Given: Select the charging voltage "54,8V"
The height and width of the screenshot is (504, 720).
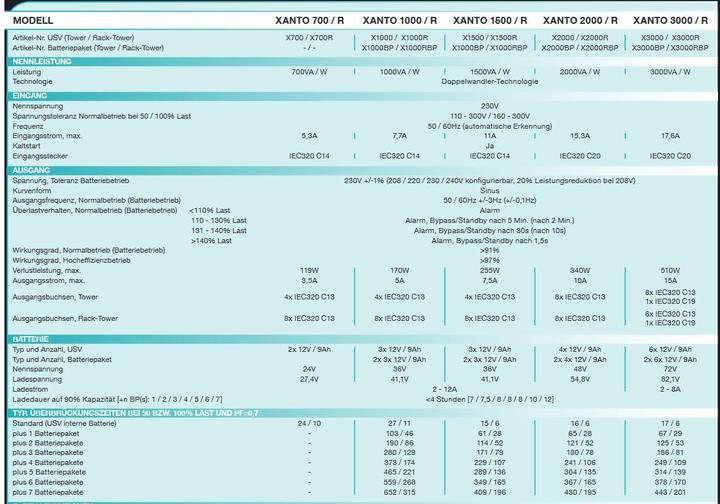Looking at the screenshot, I should (x=580, y=379).
